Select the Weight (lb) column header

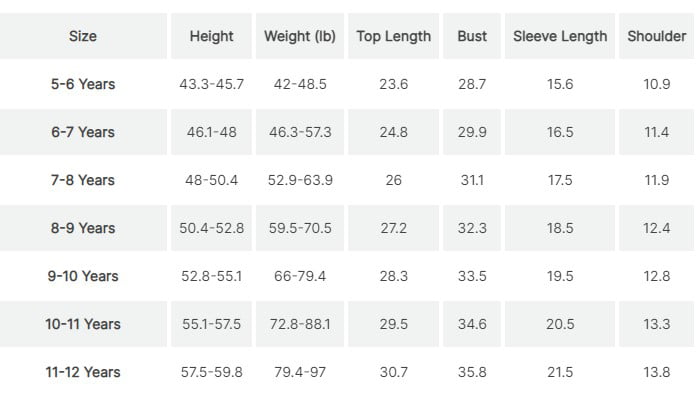tap(300, 36)
